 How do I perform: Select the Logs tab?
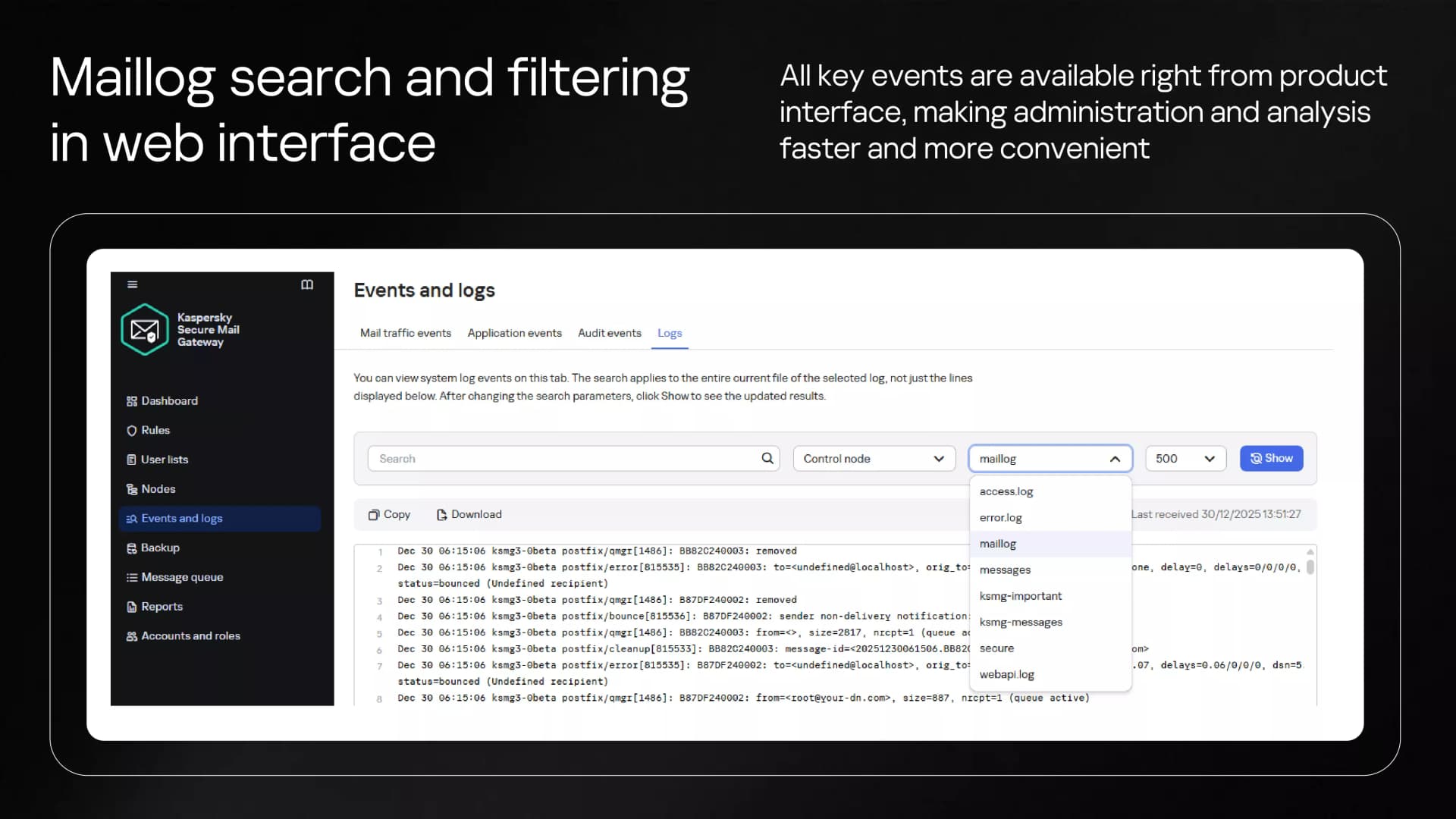(670, 333)
